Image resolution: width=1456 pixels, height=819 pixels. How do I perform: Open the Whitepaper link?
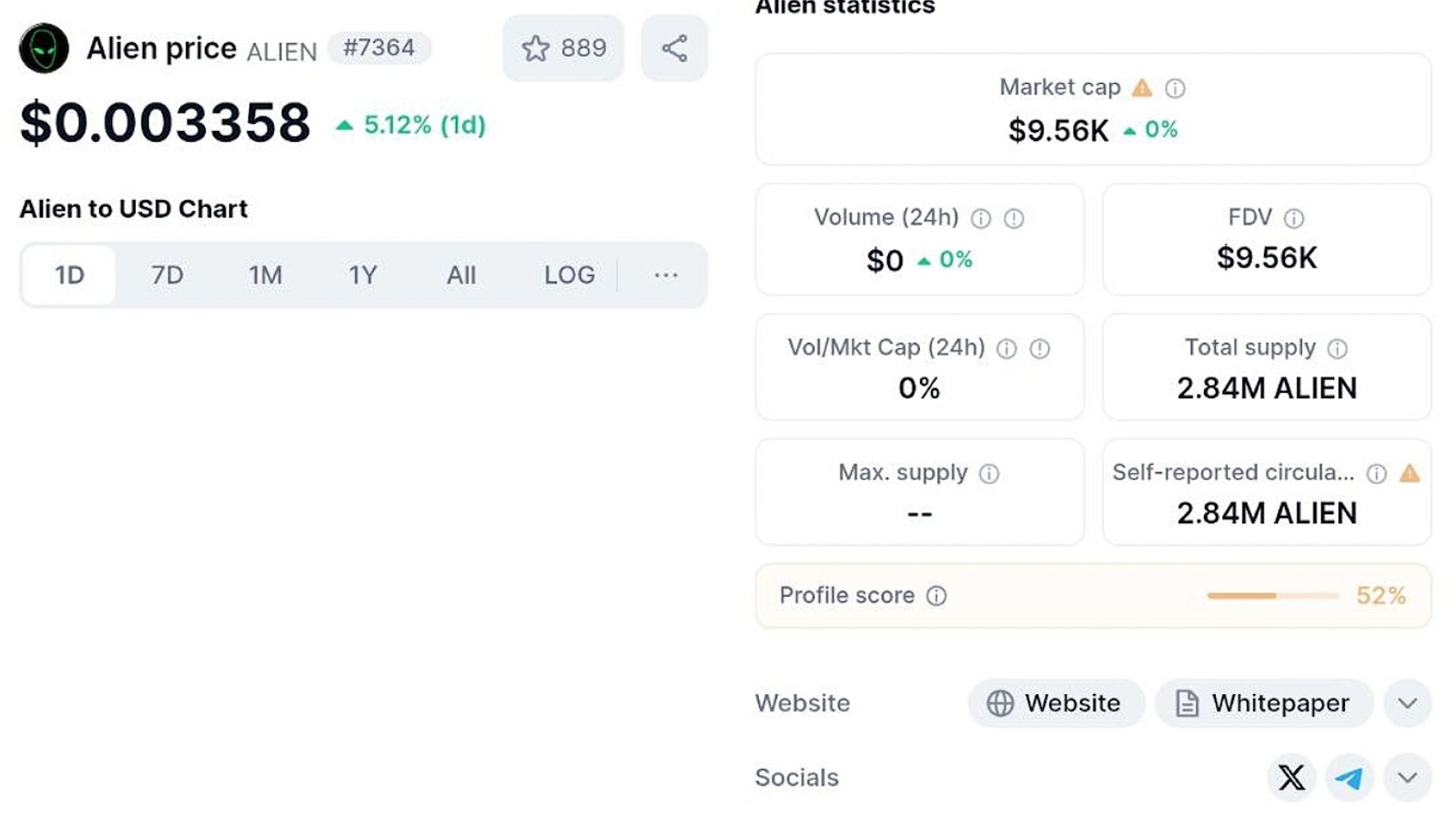(x=1263, y=703)
